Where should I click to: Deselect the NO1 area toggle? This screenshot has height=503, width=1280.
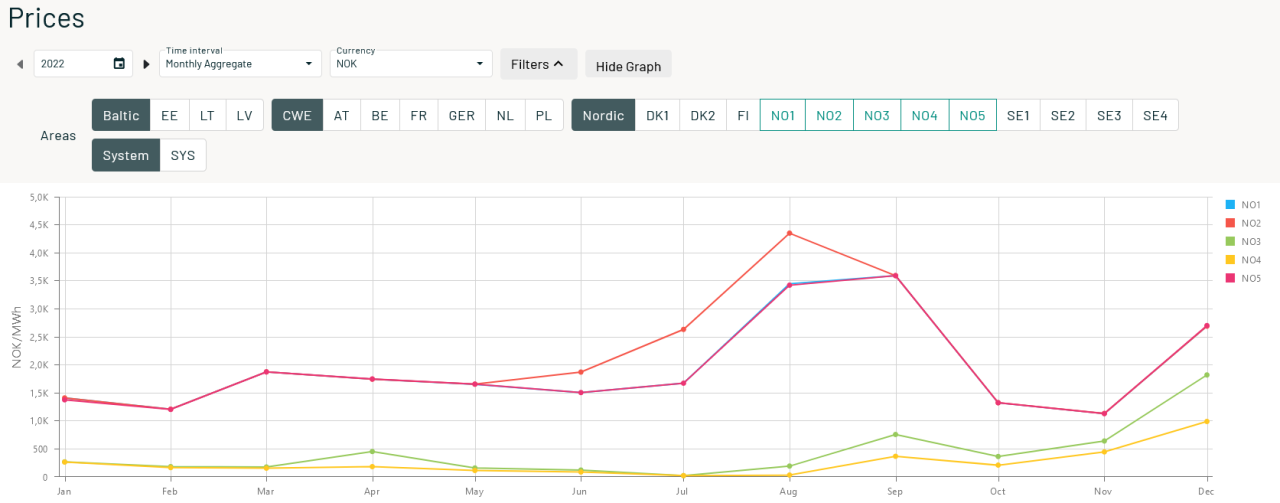(x=783, y=115)
